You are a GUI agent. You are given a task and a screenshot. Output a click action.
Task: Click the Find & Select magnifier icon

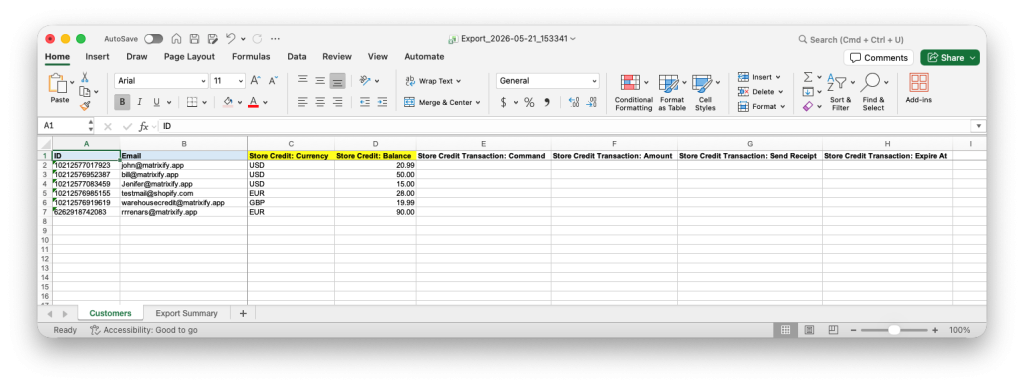(871, 83)
